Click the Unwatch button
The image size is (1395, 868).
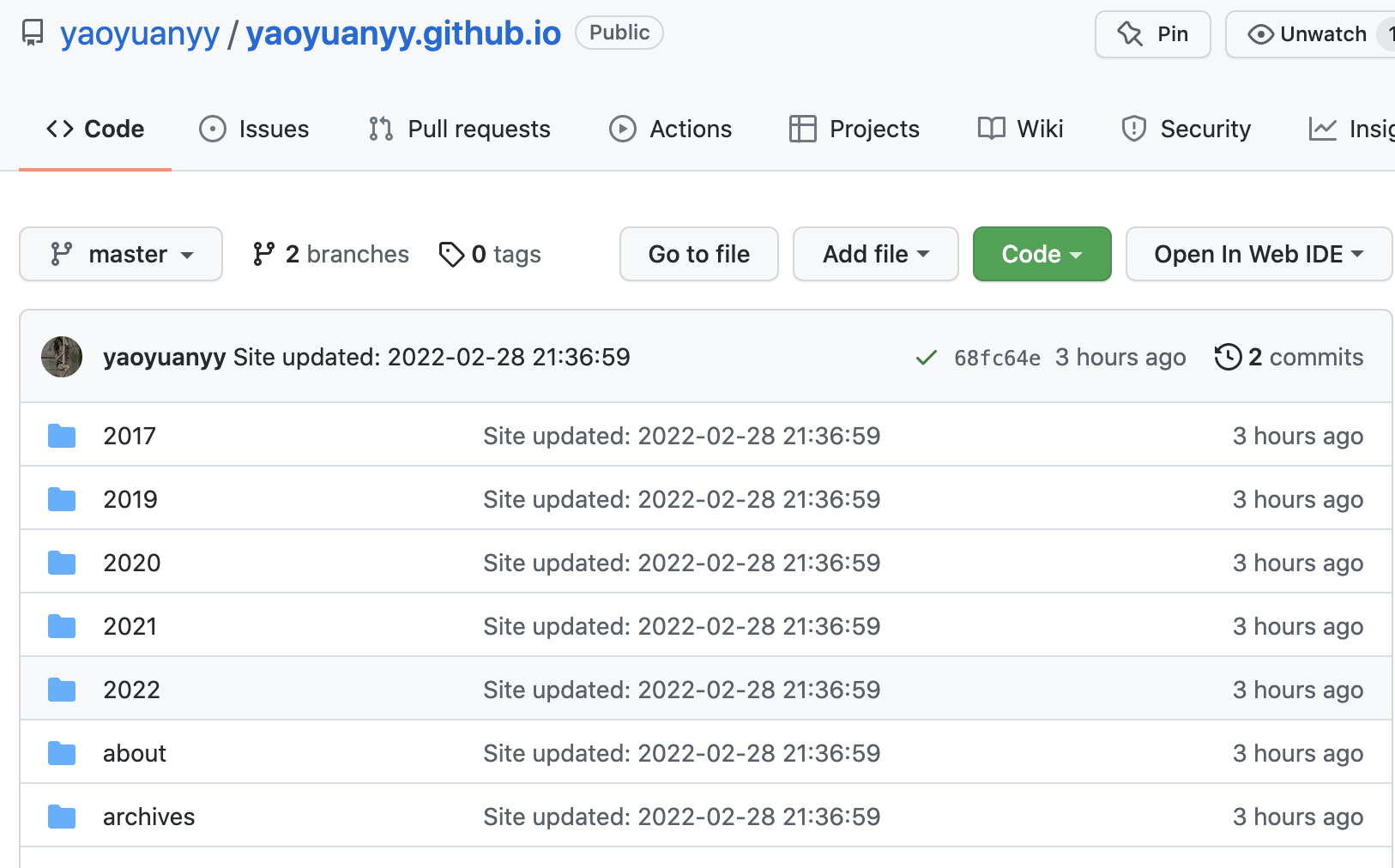(x=1309, y=34)
